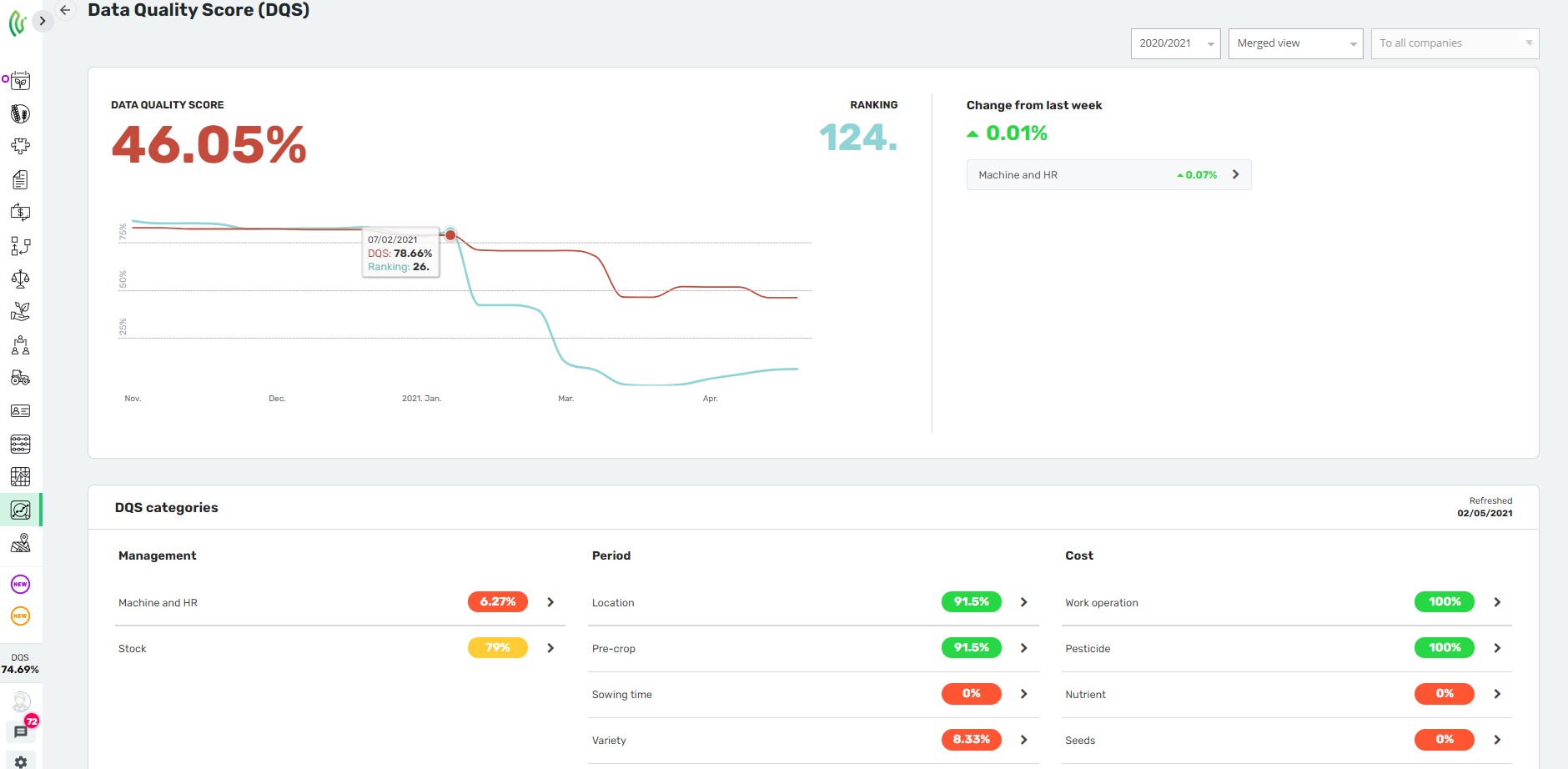Screen dimensions: 1568x769
Task: Click the abacus sidebar icon
Action: pos(20,444)
